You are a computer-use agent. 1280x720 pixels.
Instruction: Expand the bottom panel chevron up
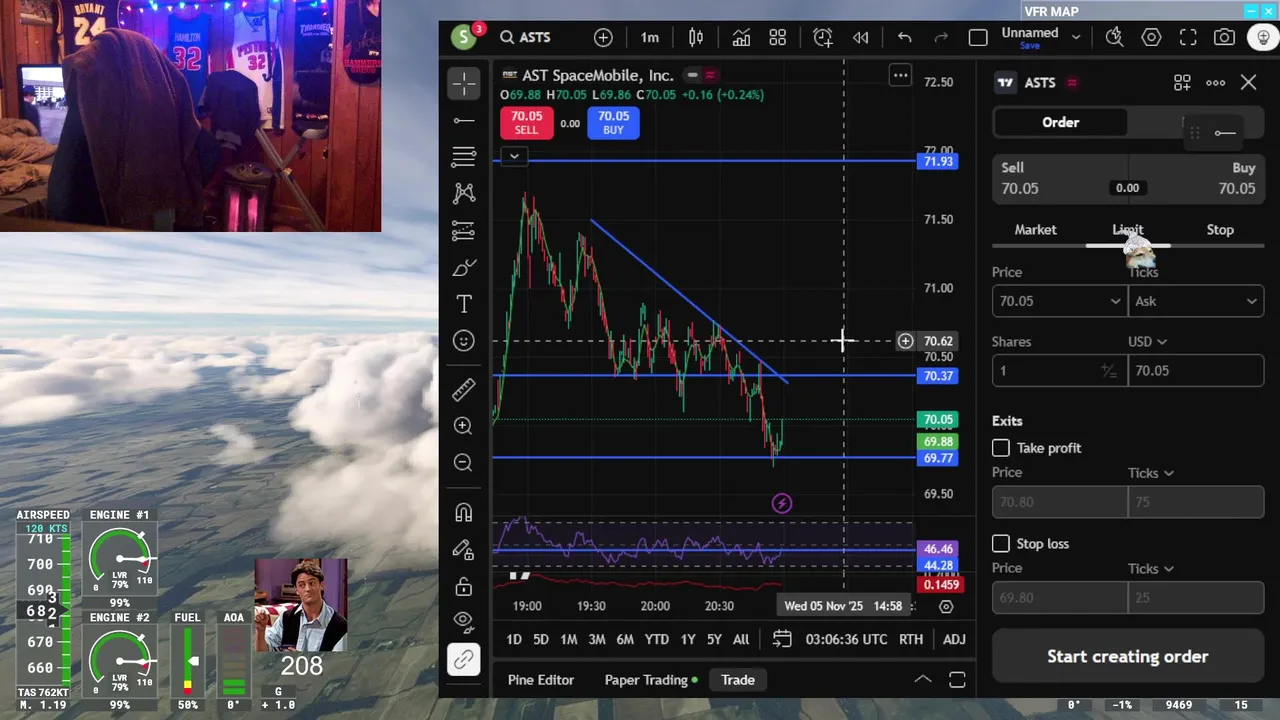tap(922, 680)
